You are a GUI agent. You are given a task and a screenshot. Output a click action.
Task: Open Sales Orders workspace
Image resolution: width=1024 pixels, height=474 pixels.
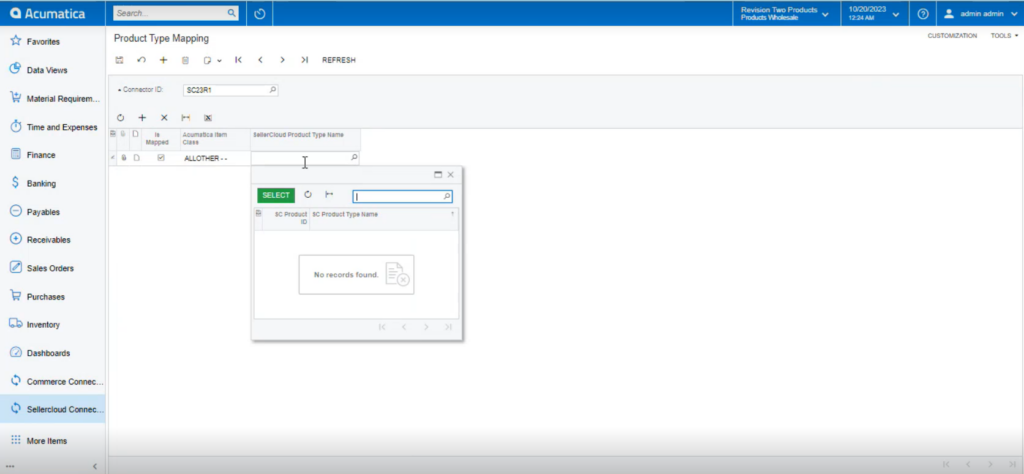click(x=52, y=268)
